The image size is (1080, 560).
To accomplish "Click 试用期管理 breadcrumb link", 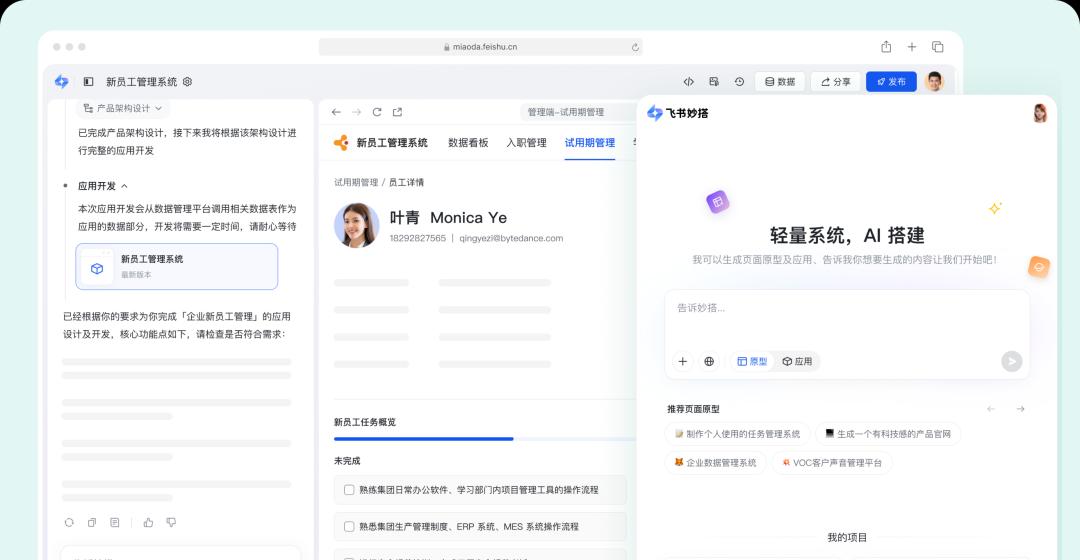I will [356, 183].
